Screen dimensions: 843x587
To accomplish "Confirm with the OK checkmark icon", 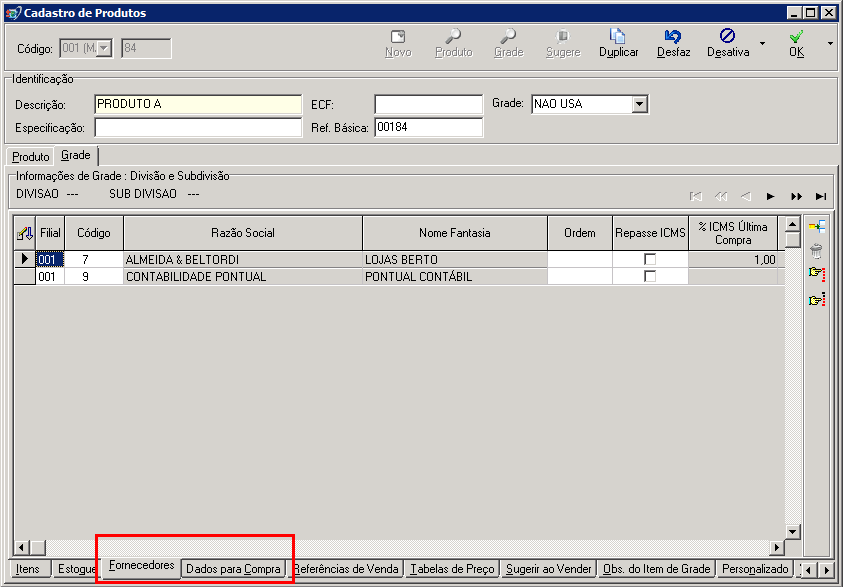I will tap(796, 37).
